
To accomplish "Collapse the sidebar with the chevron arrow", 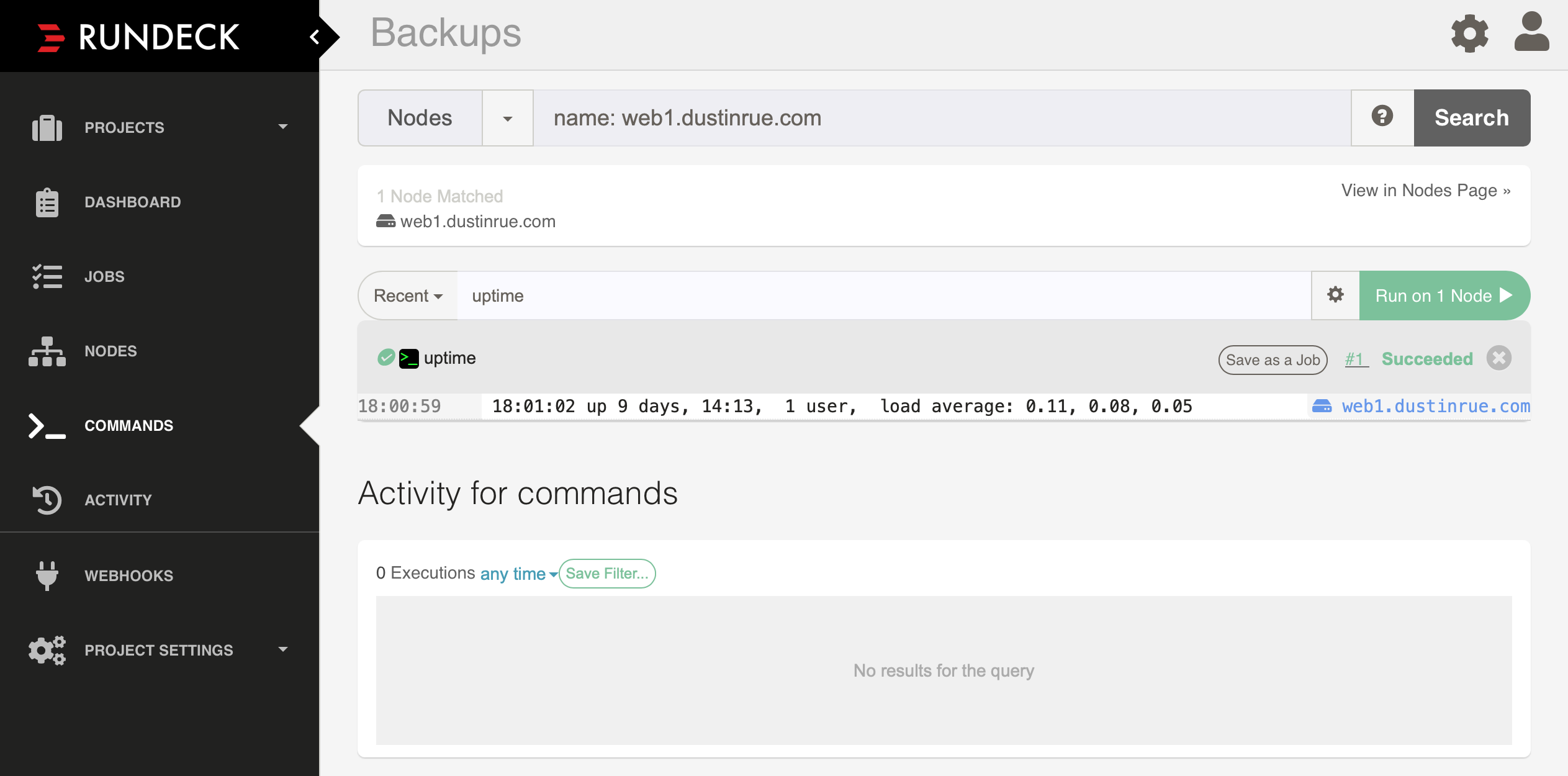I will [x=315, y=37].
